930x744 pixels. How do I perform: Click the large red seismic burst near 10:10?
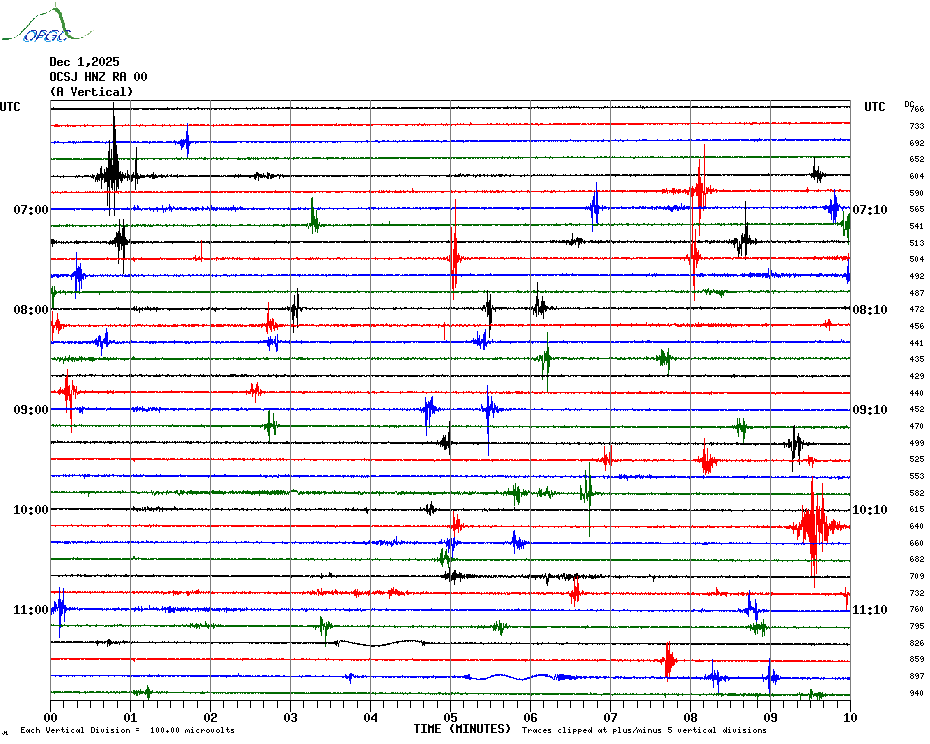point(814,526)
